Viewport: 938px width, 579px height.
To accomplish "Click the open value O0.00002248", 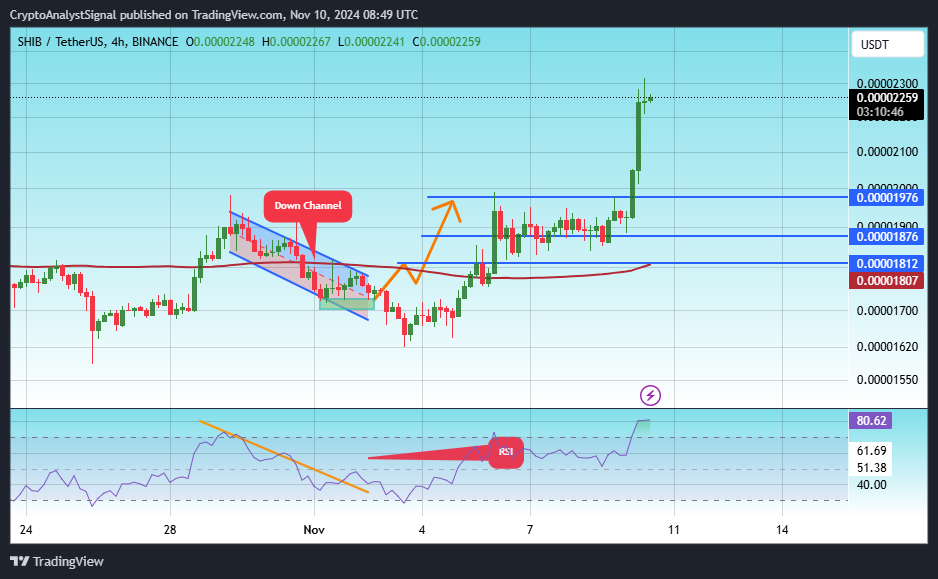I will click(x=220, y=42).
